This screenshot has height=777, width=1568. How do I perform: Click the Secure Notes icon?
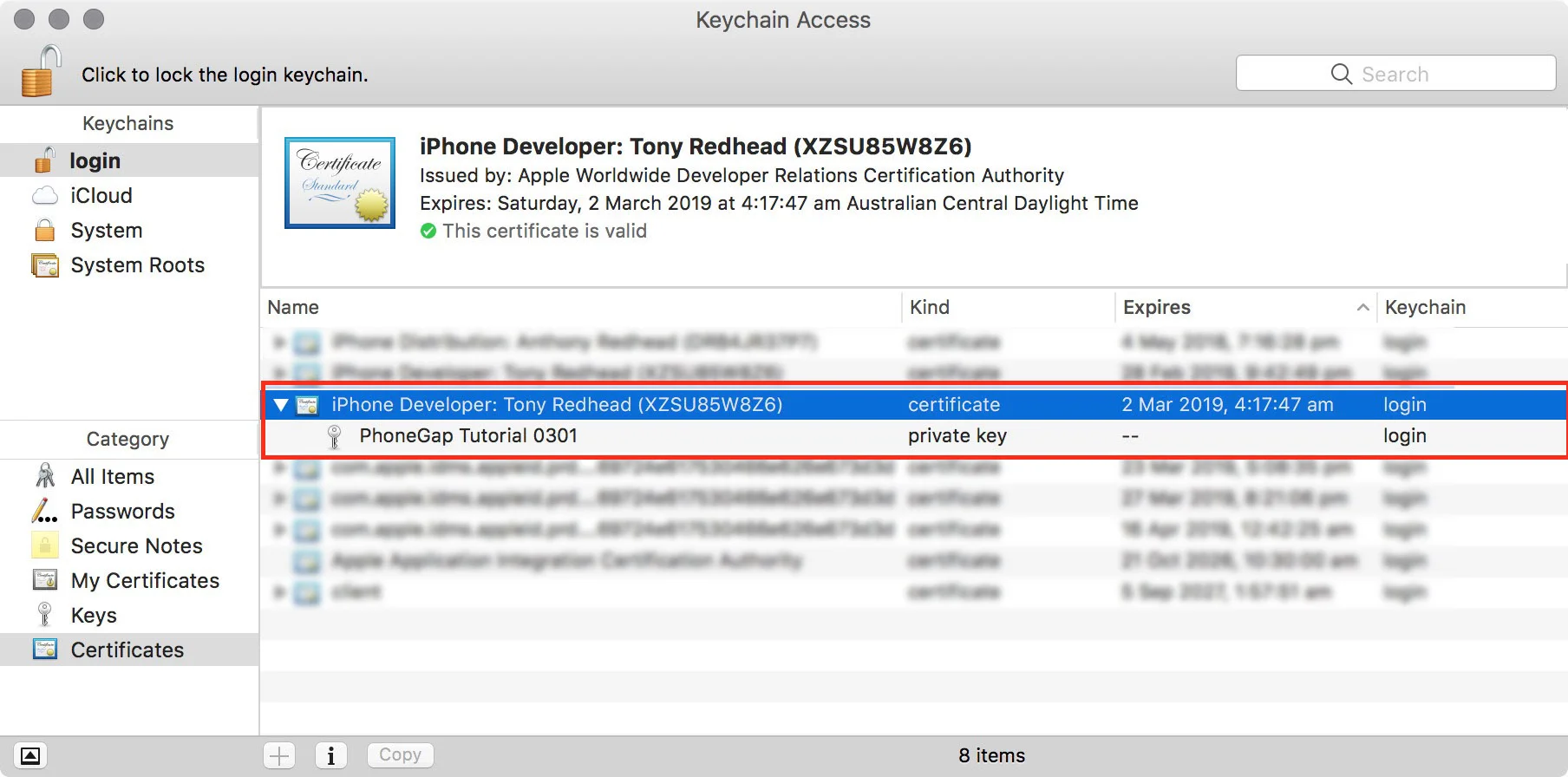[44, 545]
